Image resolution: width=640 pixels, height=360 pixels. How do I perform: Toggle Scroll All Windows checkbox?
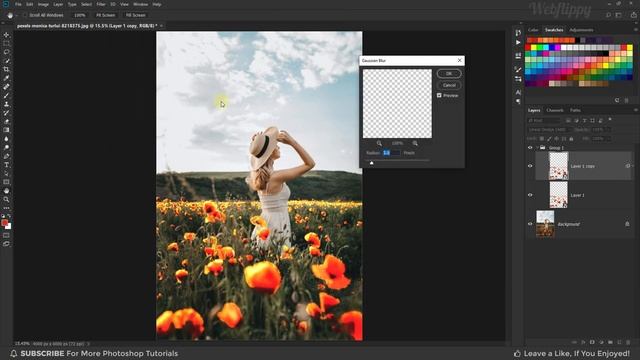tap(25, 15)
